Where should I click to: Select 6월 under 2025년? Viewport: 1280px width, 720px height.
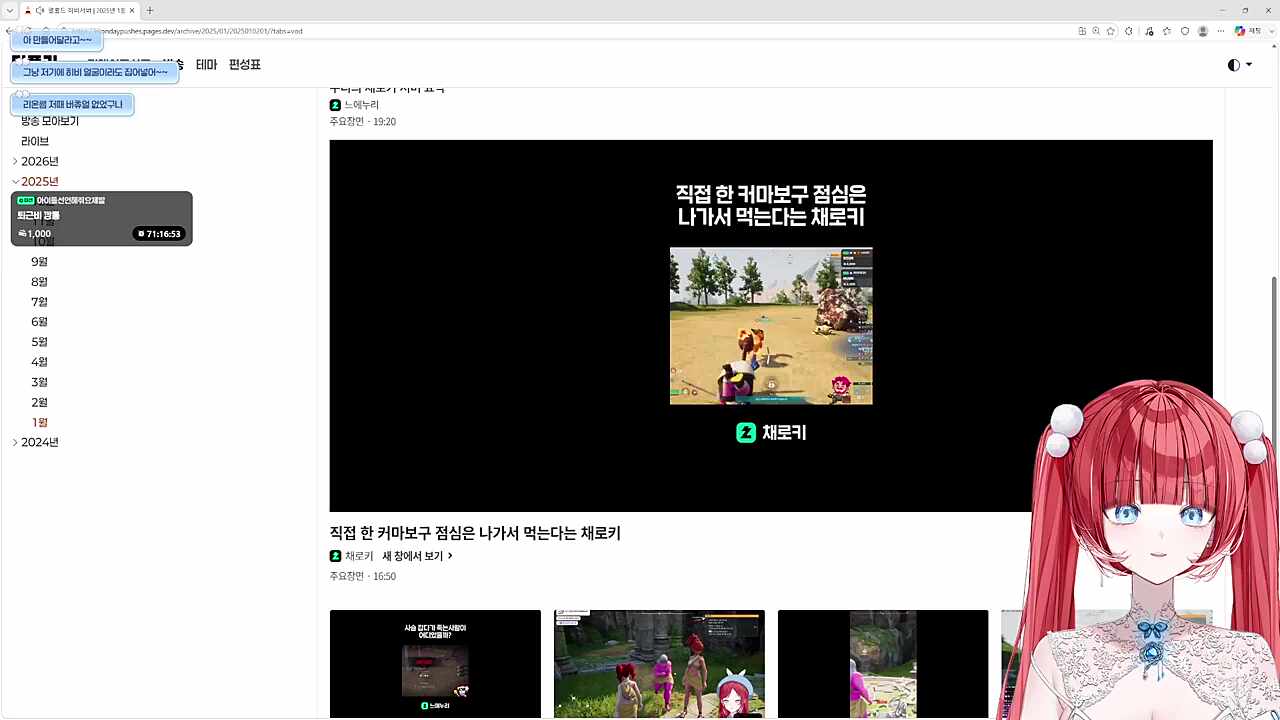[40, 321]
